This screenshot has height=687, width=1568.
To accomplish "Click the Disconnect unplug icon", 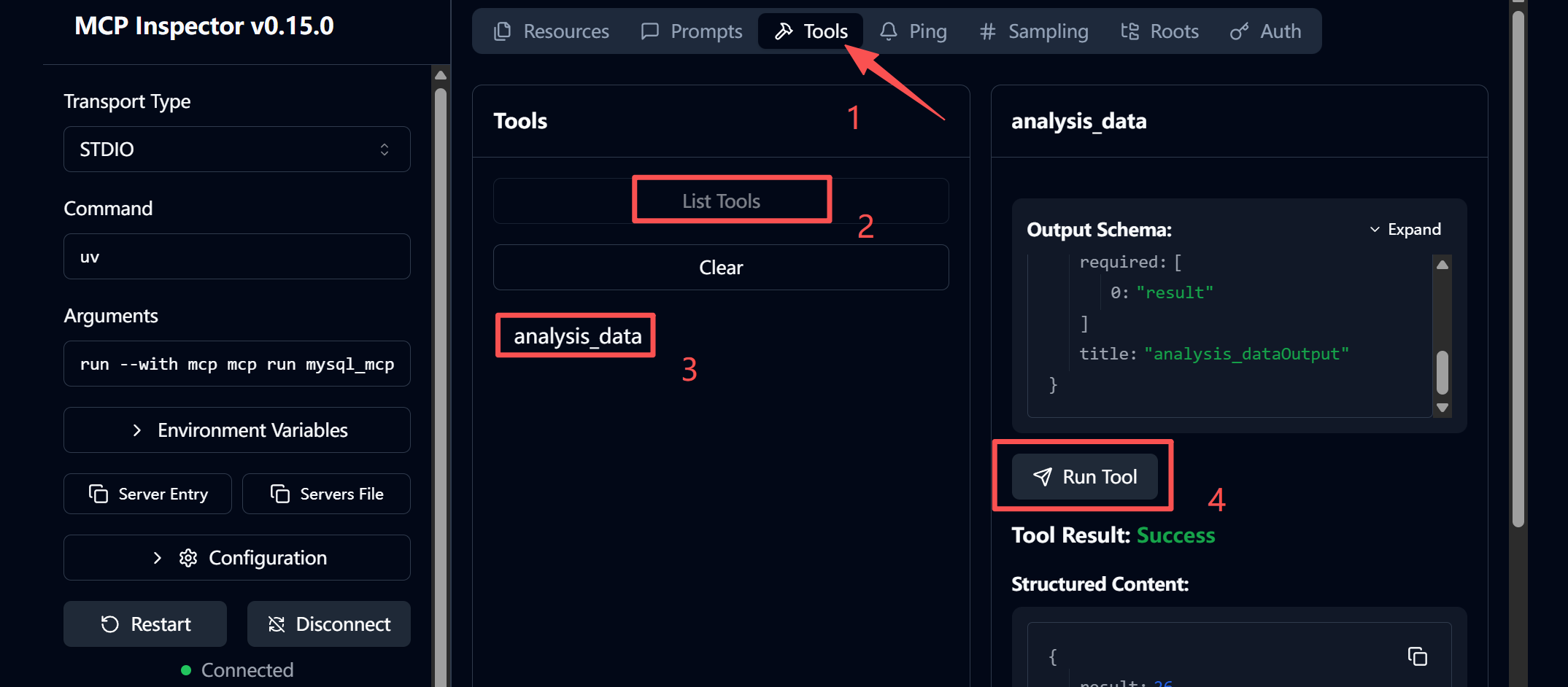I will click(277, 624).
